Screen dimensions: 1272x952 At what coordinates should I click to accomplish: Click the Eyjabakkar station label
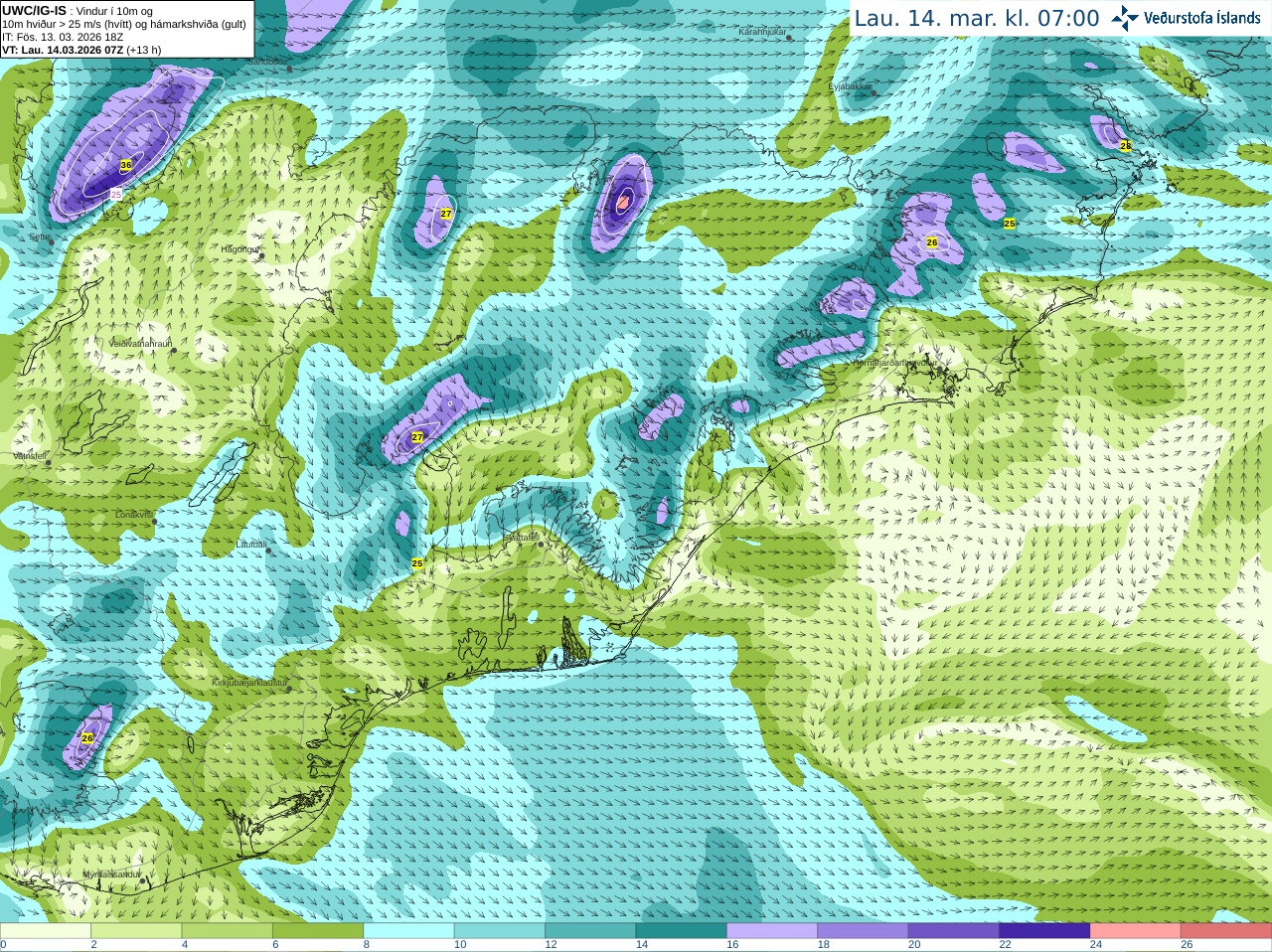(x=850, y=87)
